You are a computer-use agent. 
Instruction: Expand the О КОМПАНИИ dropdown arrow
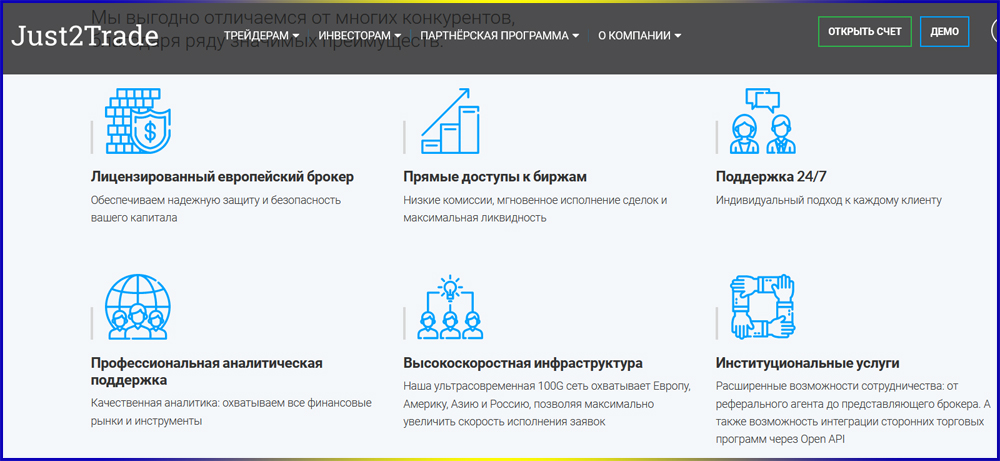tap(678, 36)
